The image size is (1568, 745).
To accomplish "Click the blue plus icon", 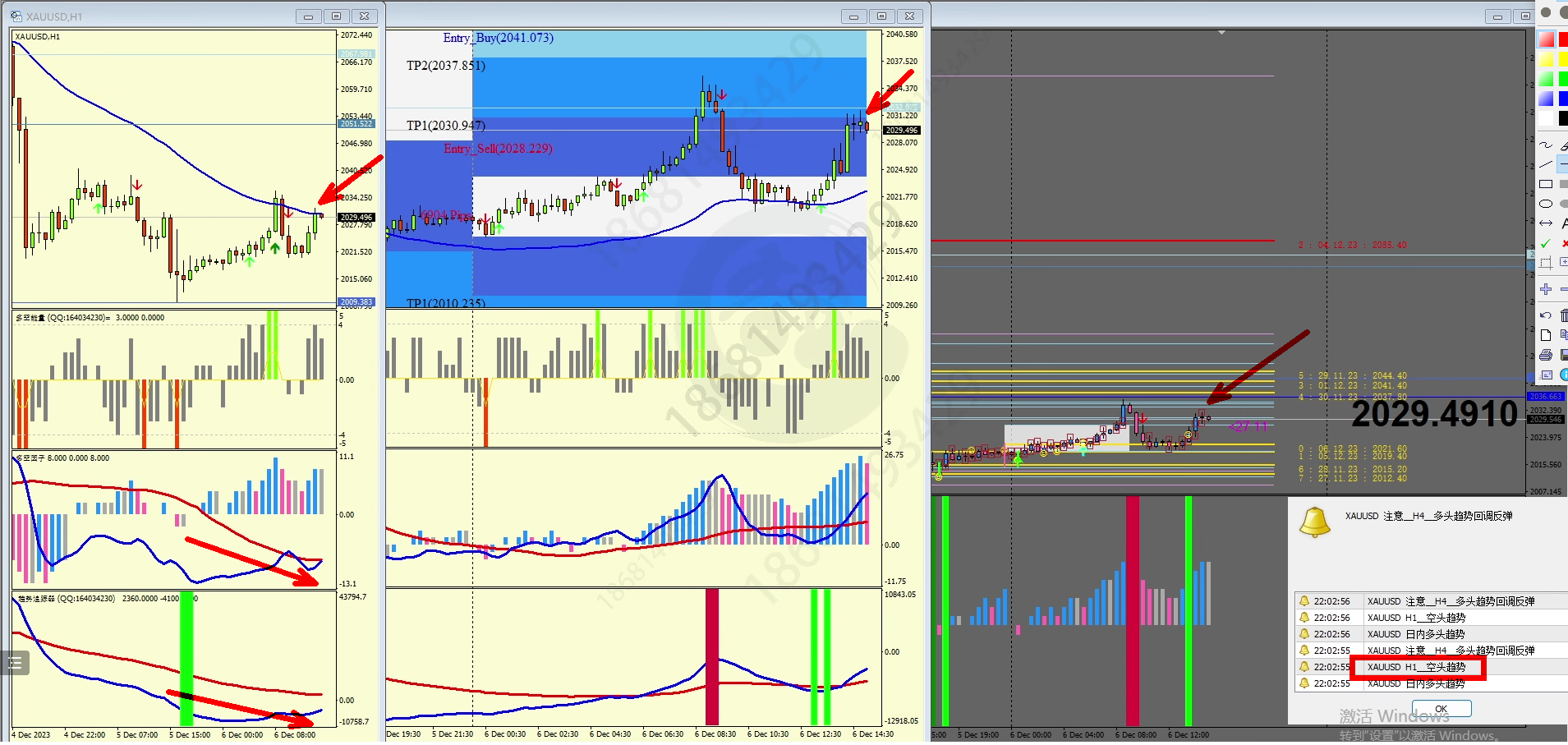I will pos(1546,289).
